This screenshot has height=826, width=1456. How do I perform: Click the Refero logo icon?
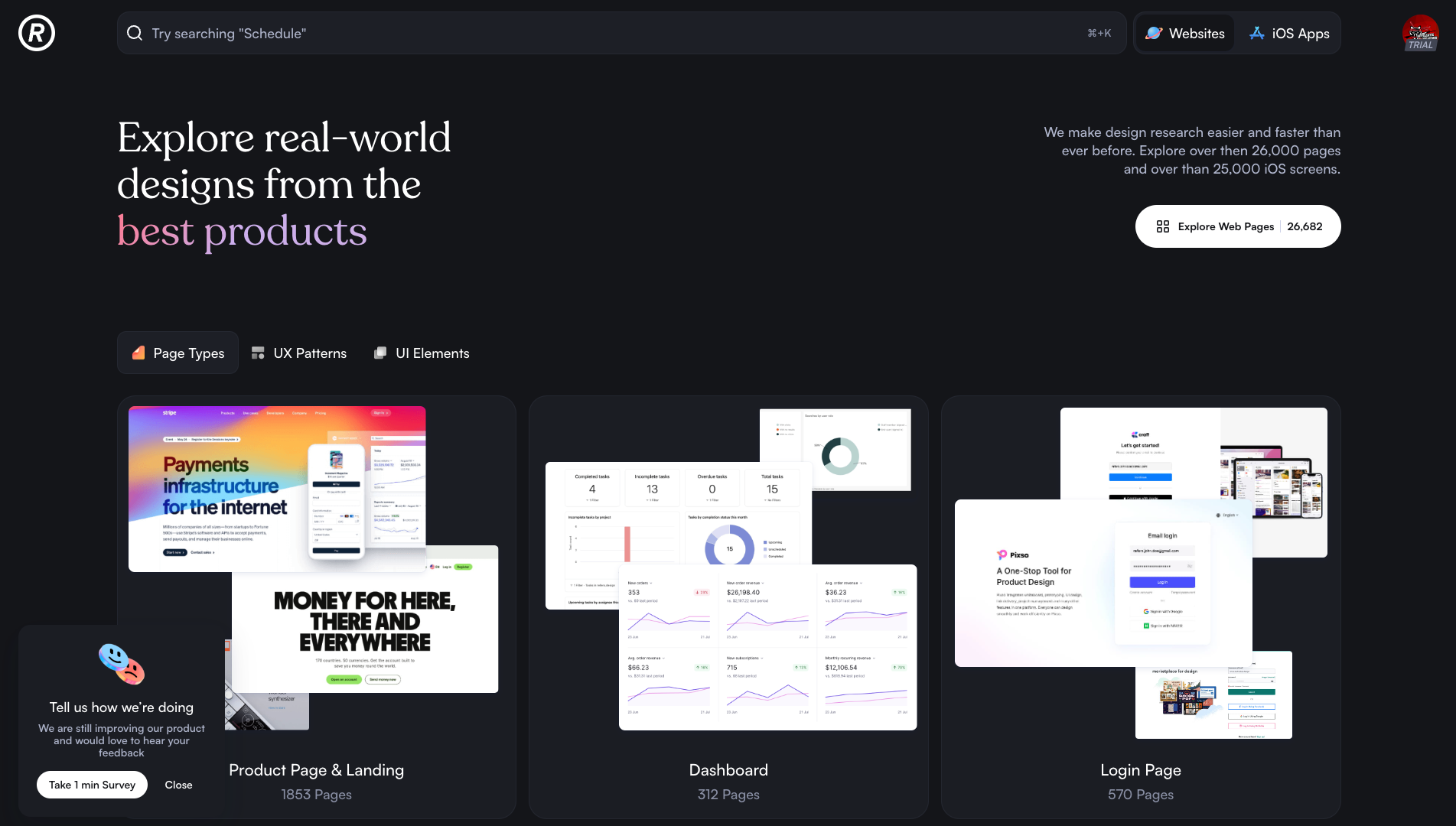tap(37, 33)
